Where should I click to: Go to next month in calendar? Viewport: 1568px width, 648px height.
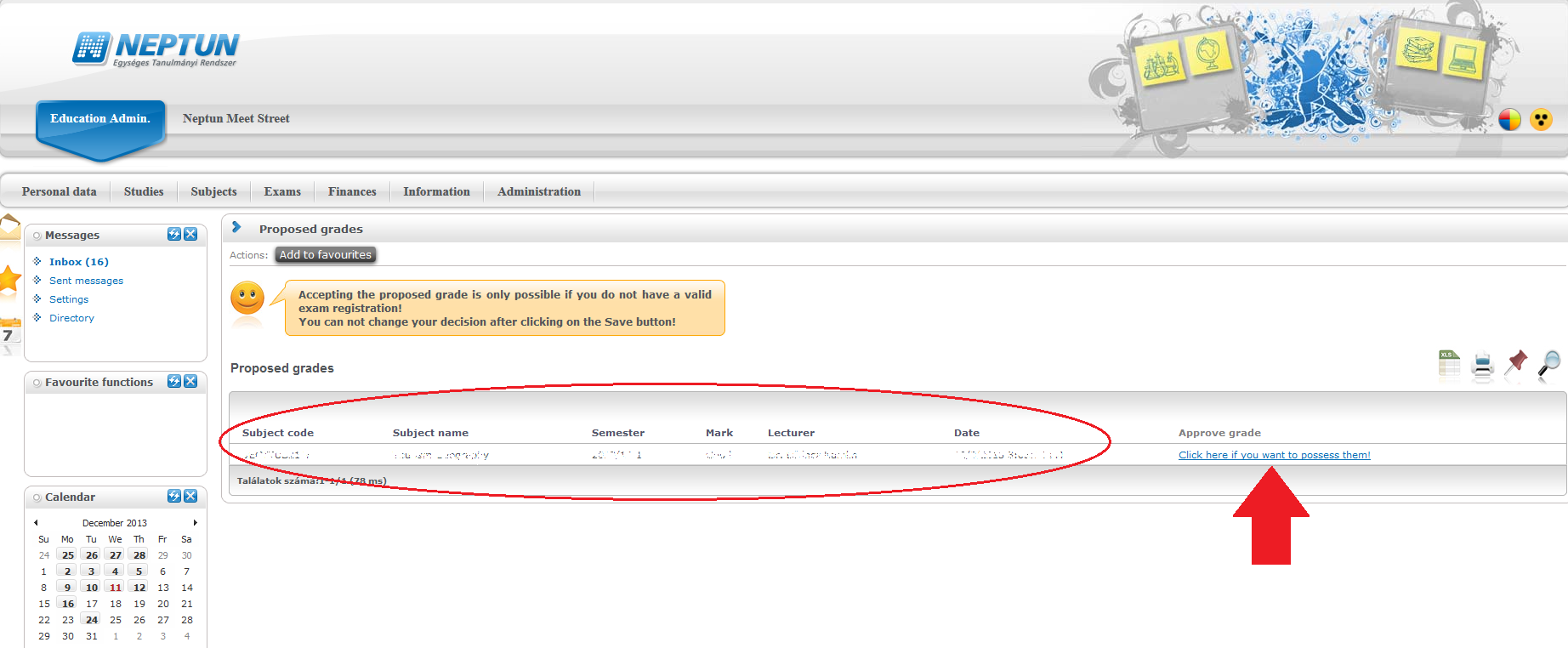pos(195,523)
